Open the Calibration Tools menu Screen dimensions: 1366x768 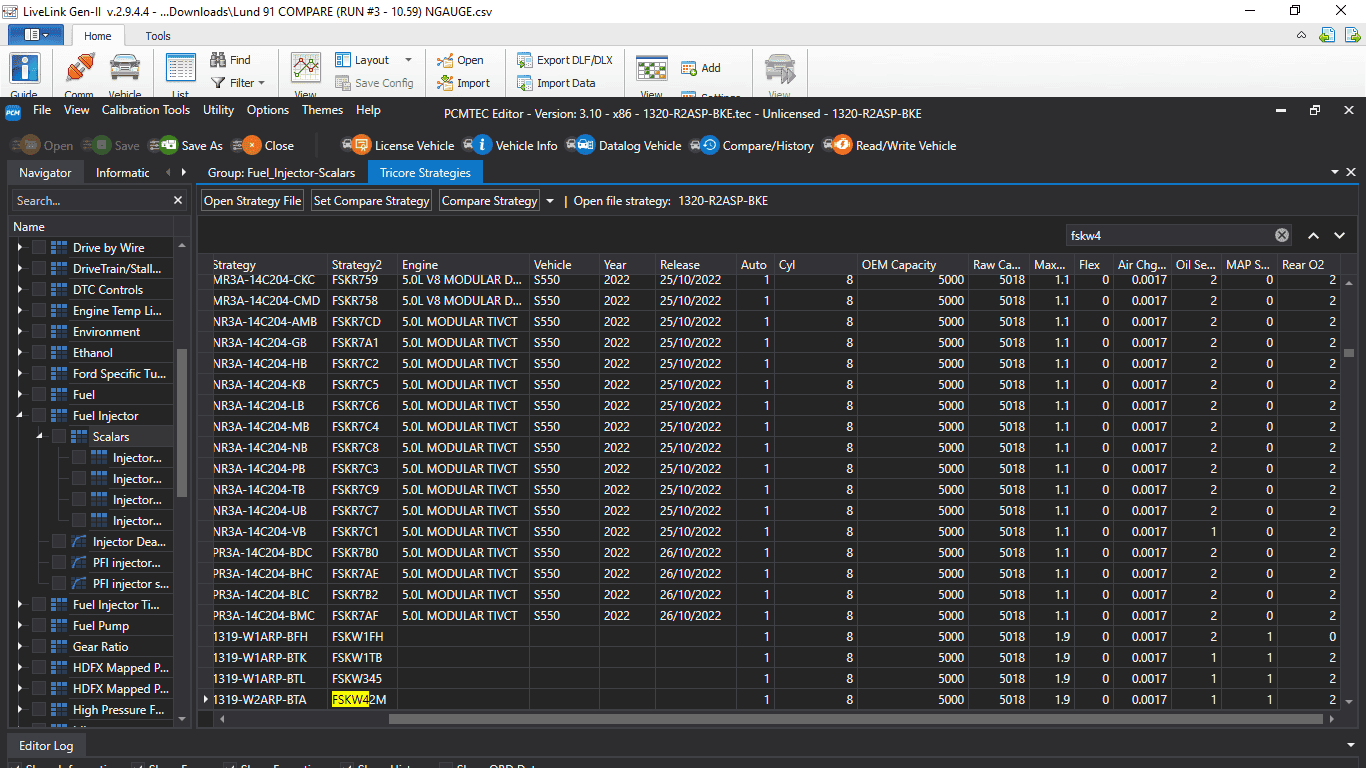[146, 110]
